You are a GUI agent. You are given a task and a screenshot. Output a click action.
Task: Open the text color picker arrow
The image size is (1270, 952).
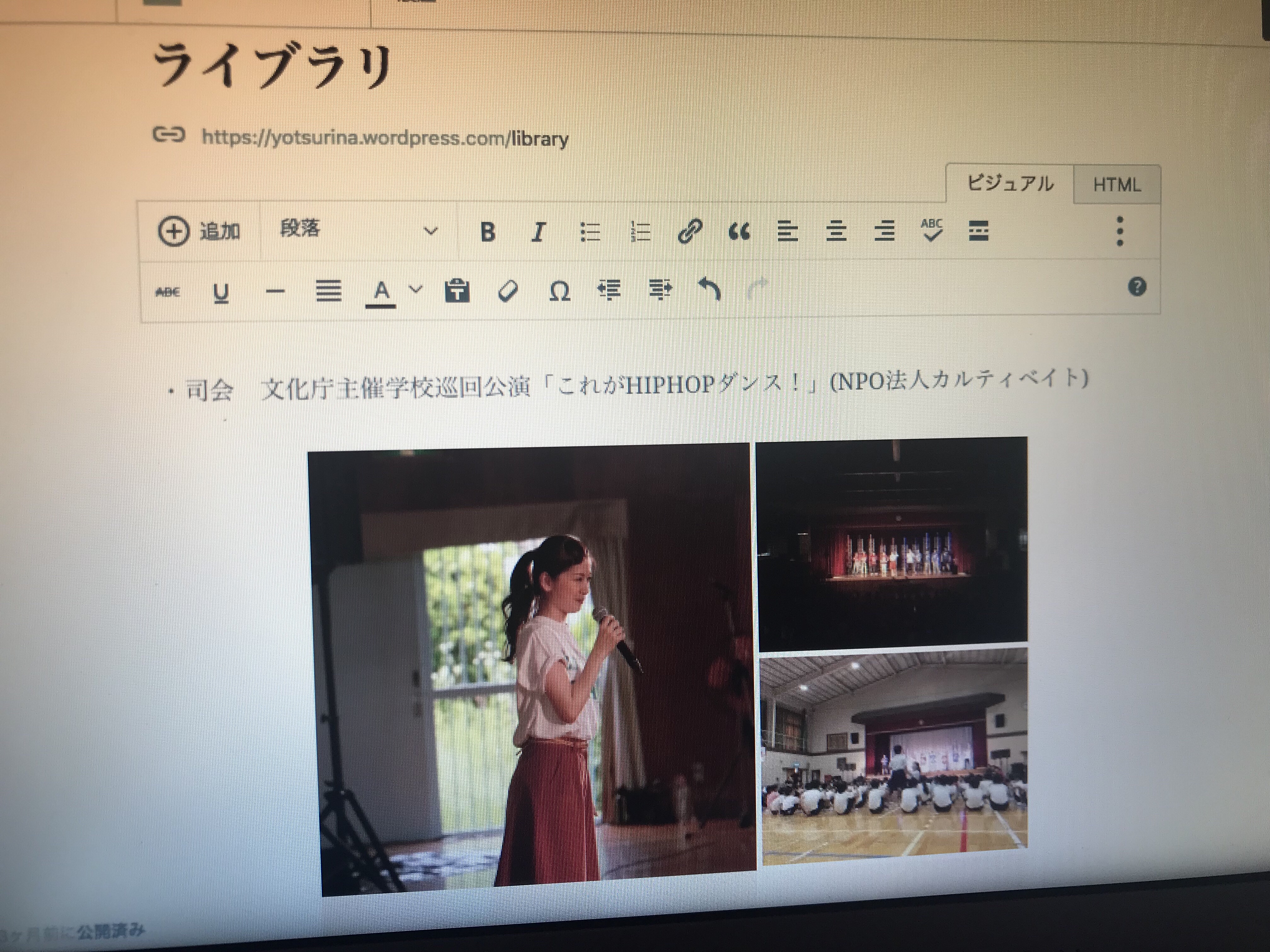pyautogui.click(x=416, y=289)
